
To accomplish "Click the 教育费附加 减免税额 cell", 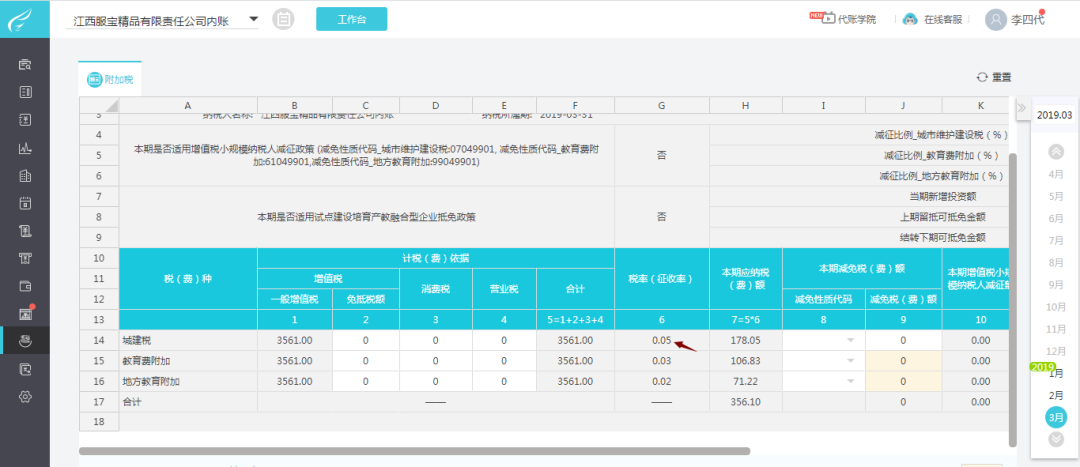I will click(903, 361).
